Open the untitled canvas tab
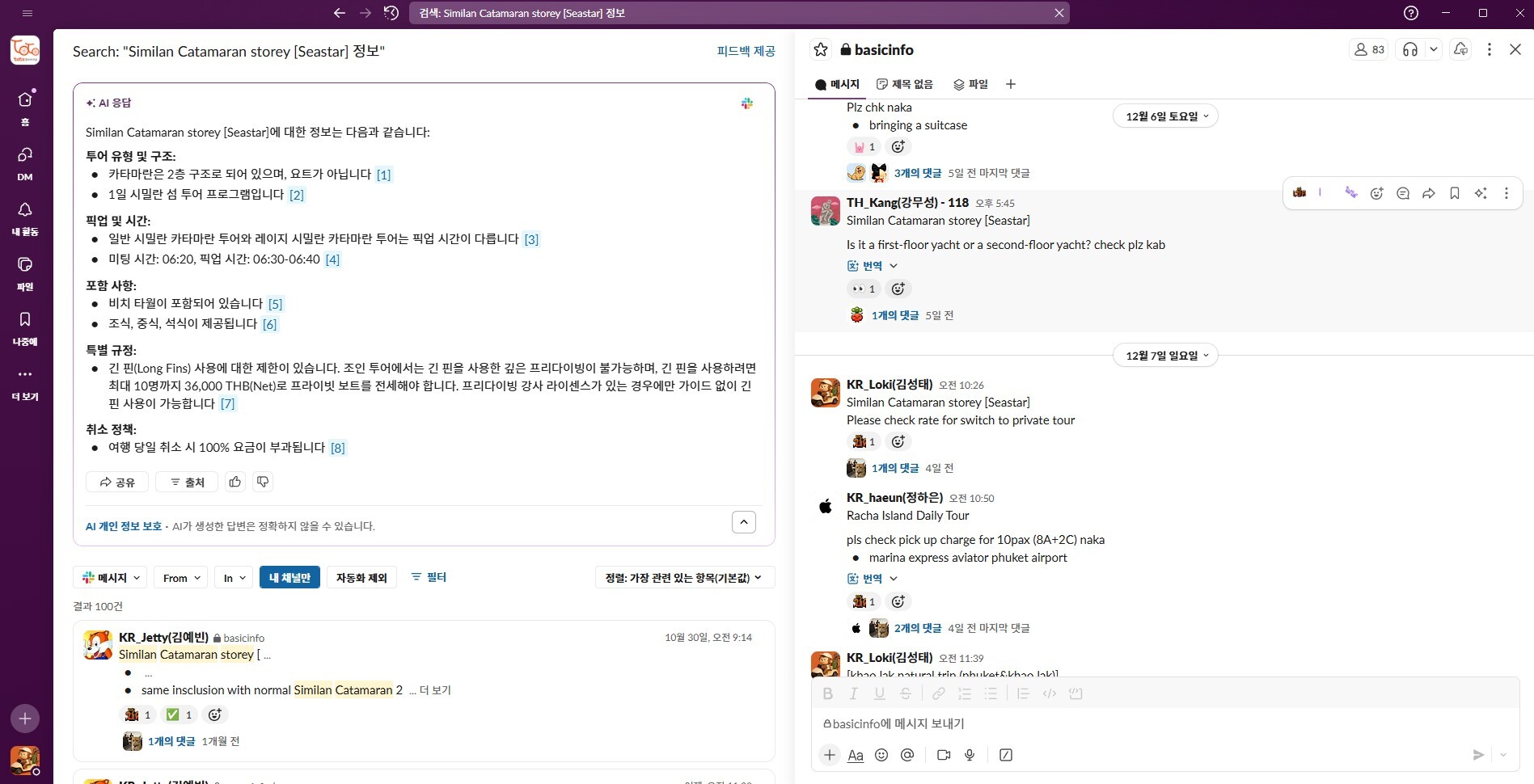Viewport: 1534px width, 784px height. [x=905, y=84]
